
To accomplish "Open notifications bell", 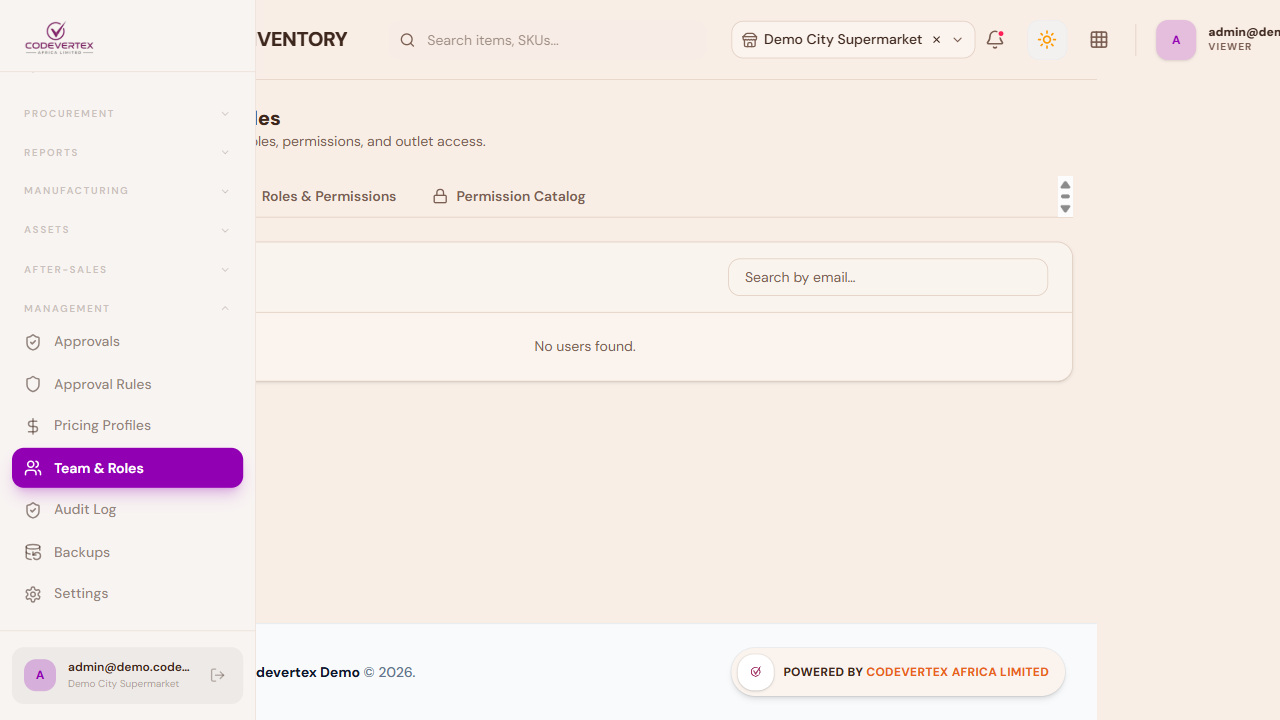I will [x=995, y=40].
